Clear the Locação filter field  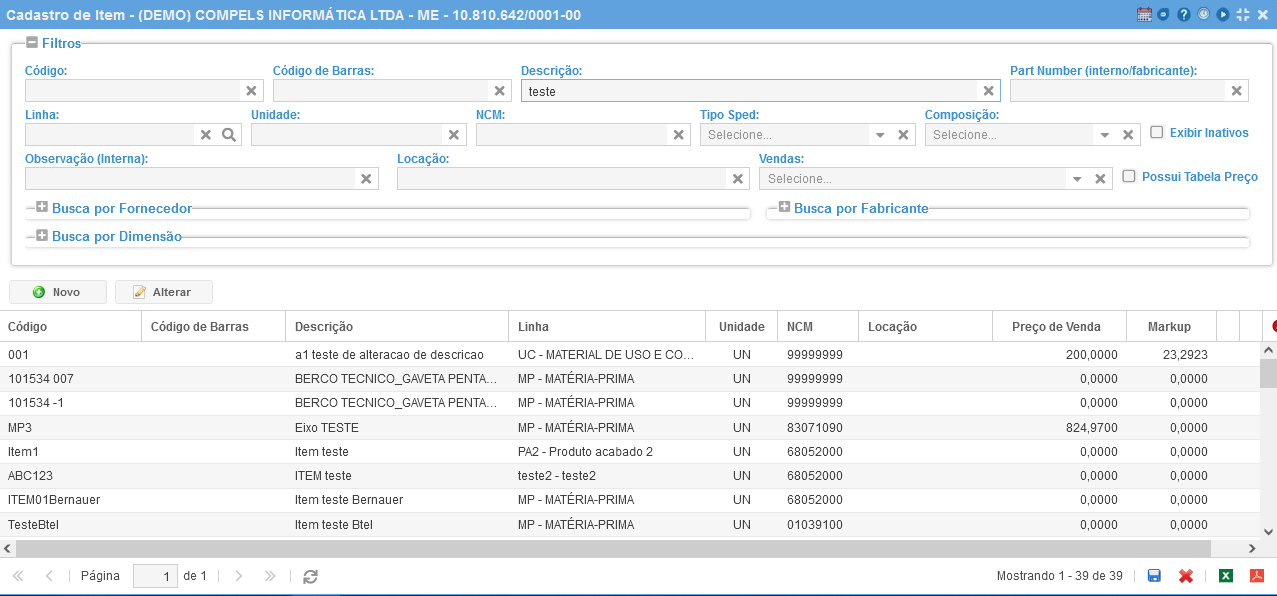738,179
